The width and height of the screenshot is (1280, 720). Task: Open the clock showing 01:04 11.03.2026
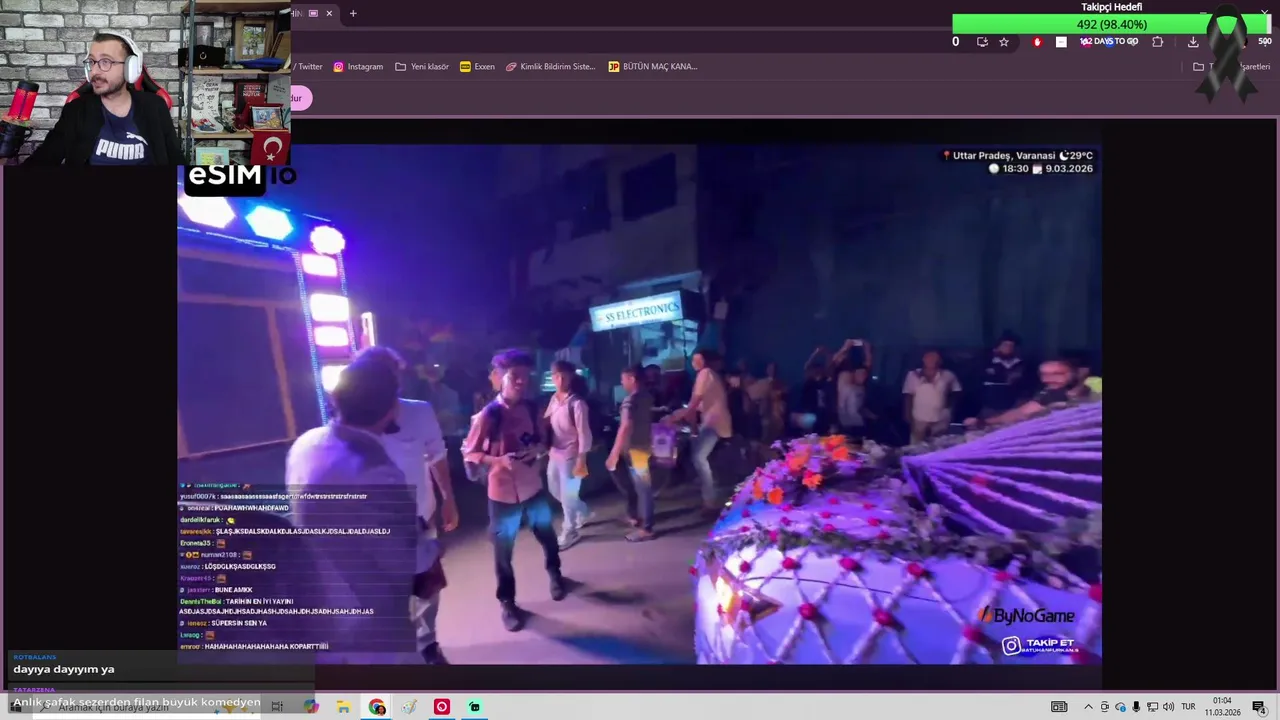1222,707
